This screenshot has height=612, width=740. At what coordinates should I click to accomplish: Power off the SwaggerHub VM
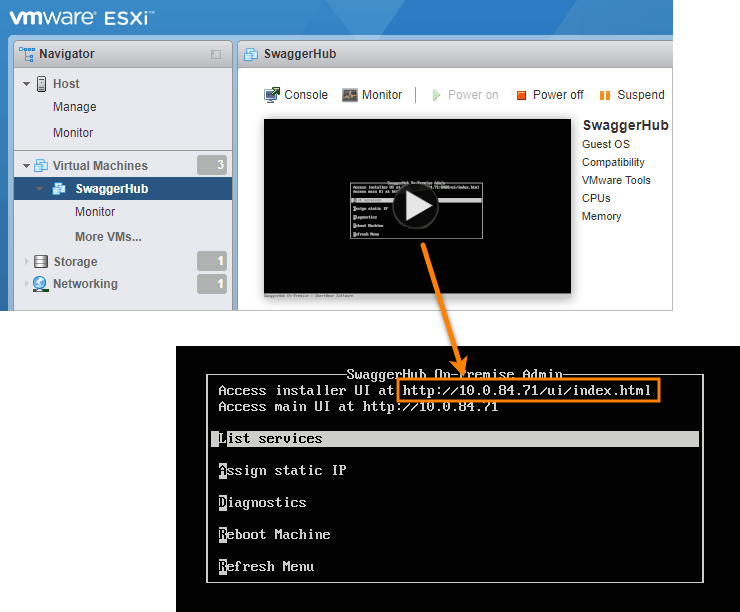(x=550, y=95)
